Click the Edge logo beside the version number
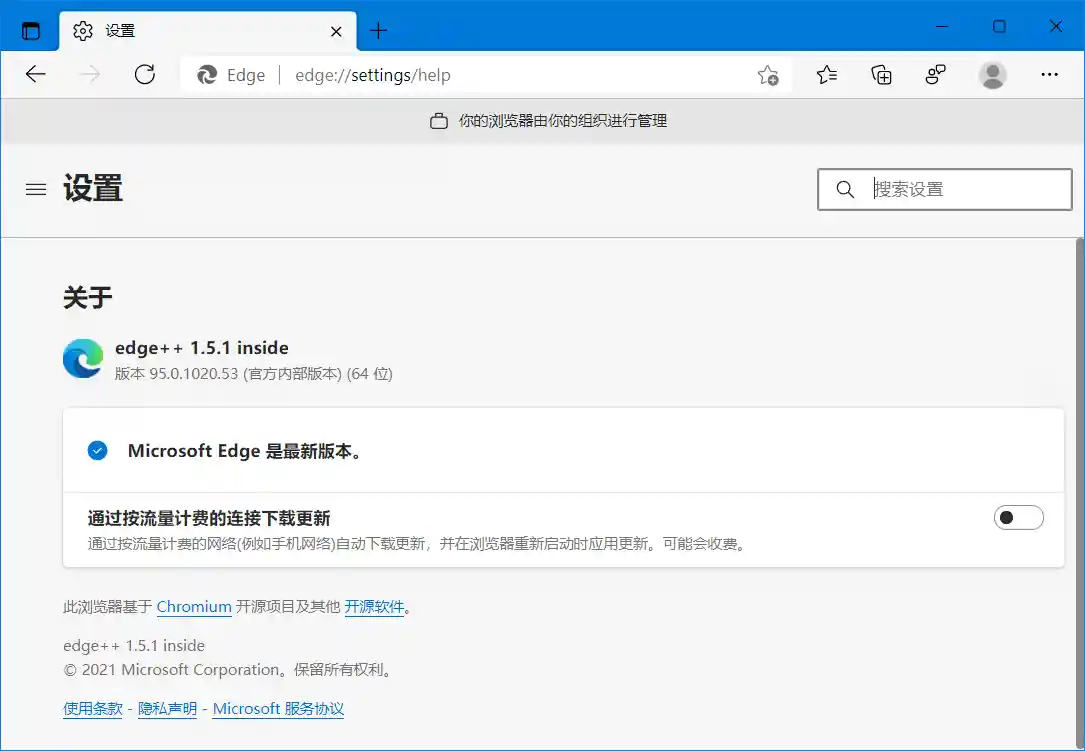The width and height of the screenshot is (1085, 751). tap(83, 358)
